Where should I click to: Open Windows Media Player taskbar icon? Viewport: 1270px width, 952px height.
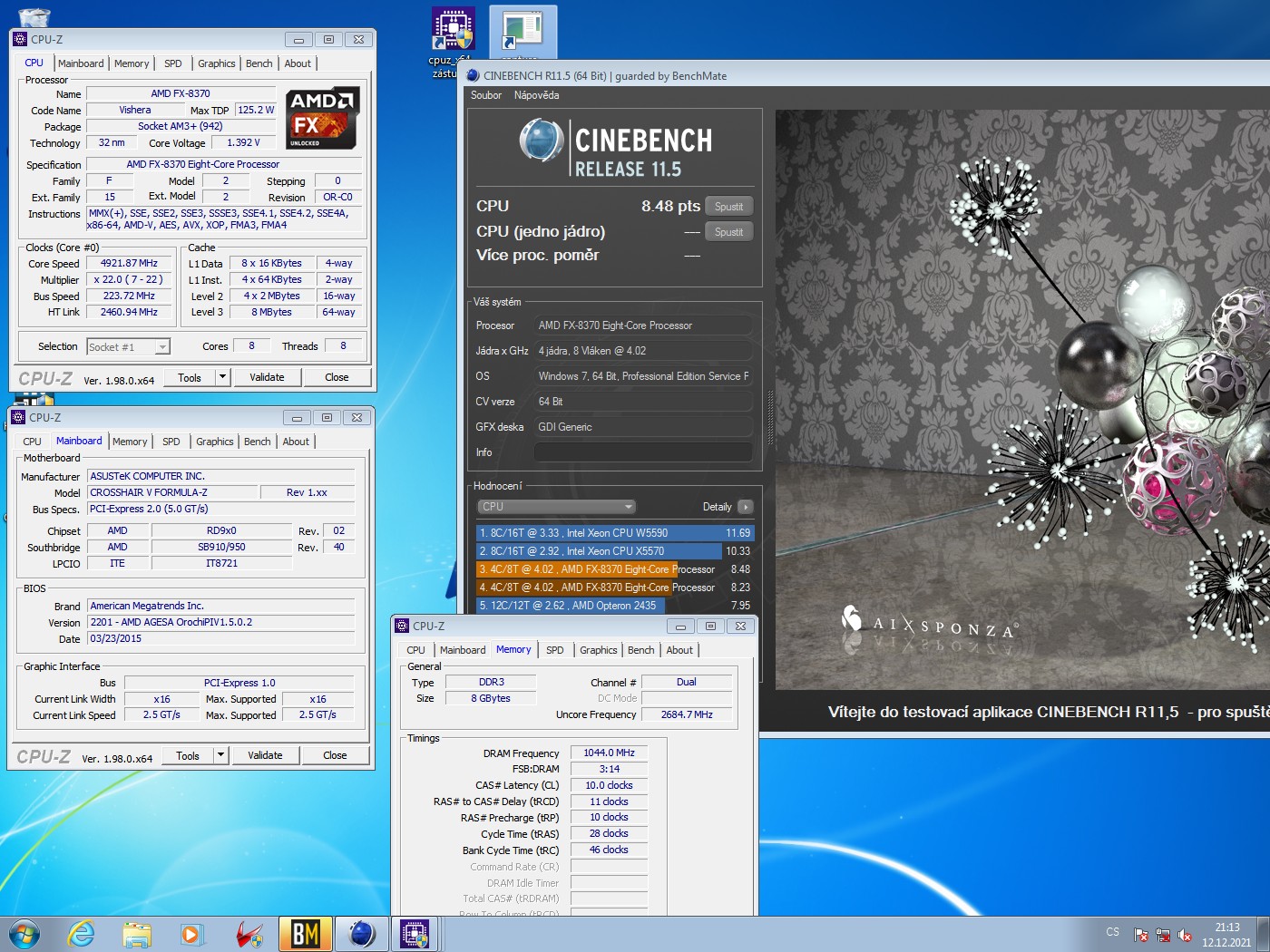pyautogui.click(x=192, y=934)
